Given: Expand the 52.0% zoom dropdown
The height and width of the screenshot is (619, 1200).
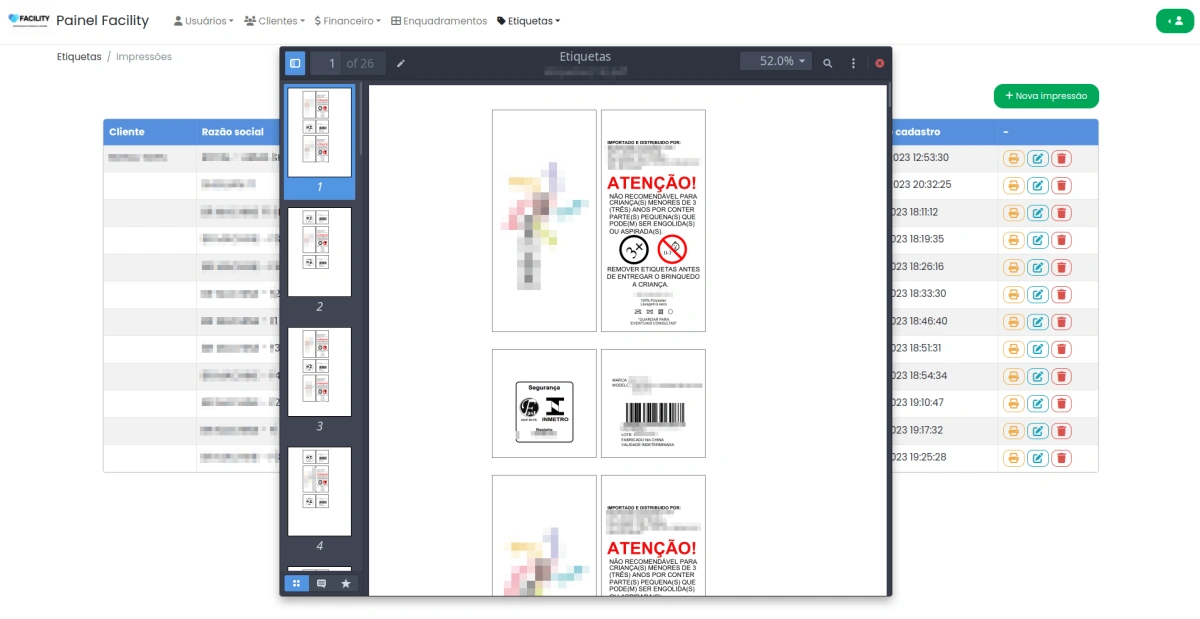Looking at the screenshot, I should [x=776, y=62].
